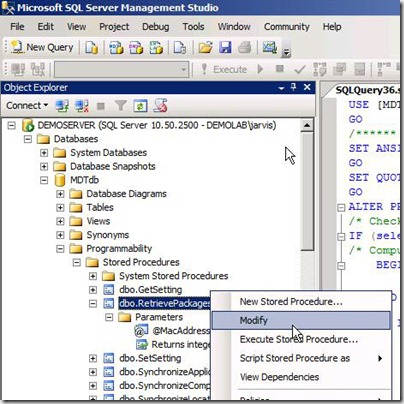Collapse the Programmability folder
The height and width of the screenshot is (404, 404).
pyautogui.click(x=60, y=249)
